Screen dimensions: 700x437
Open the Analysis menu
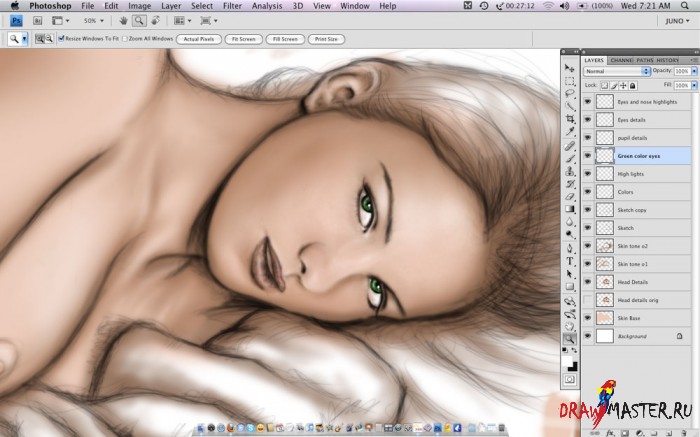coord(267,6)
